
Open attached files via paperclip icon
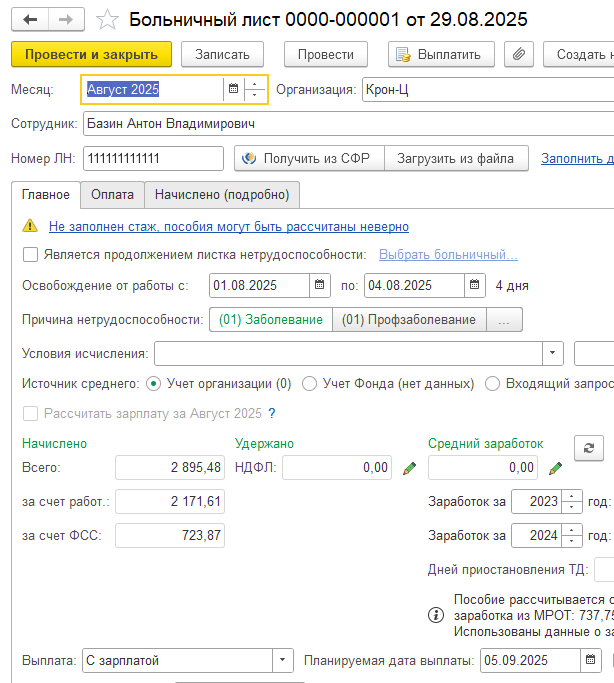click(x=518, y=54)
